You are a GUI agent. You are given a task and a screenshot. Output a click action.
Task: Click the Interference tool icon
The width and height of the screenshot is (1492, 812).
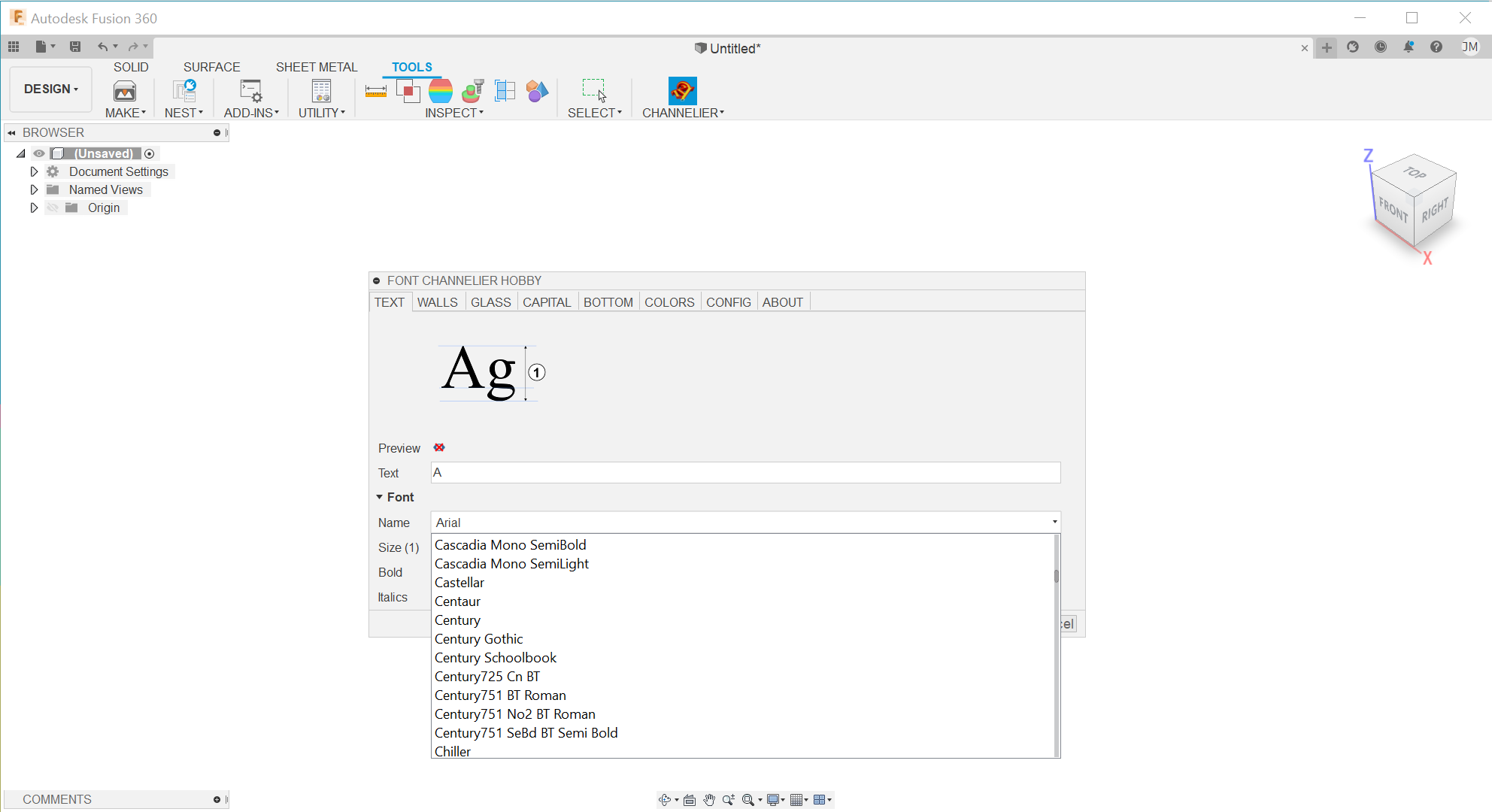(x=408, y=91)
